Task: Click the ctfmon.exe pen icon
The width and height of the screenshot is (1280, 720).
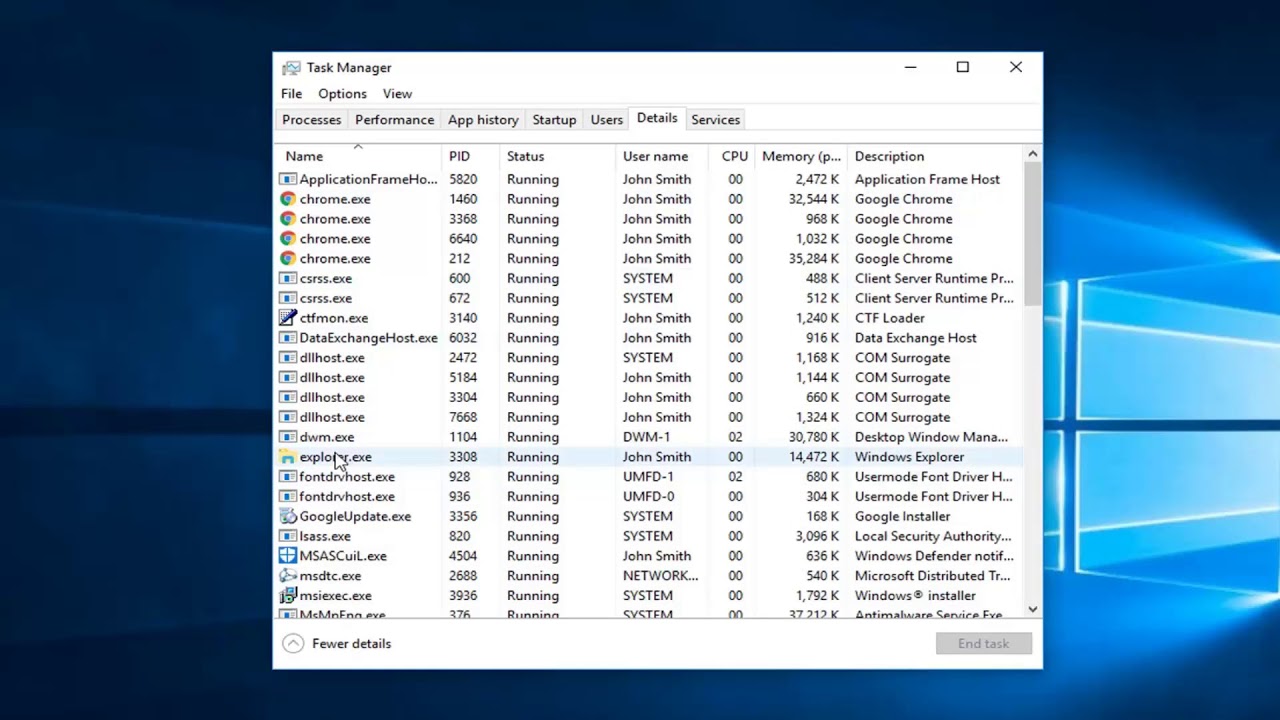Action: click(288, 318)
